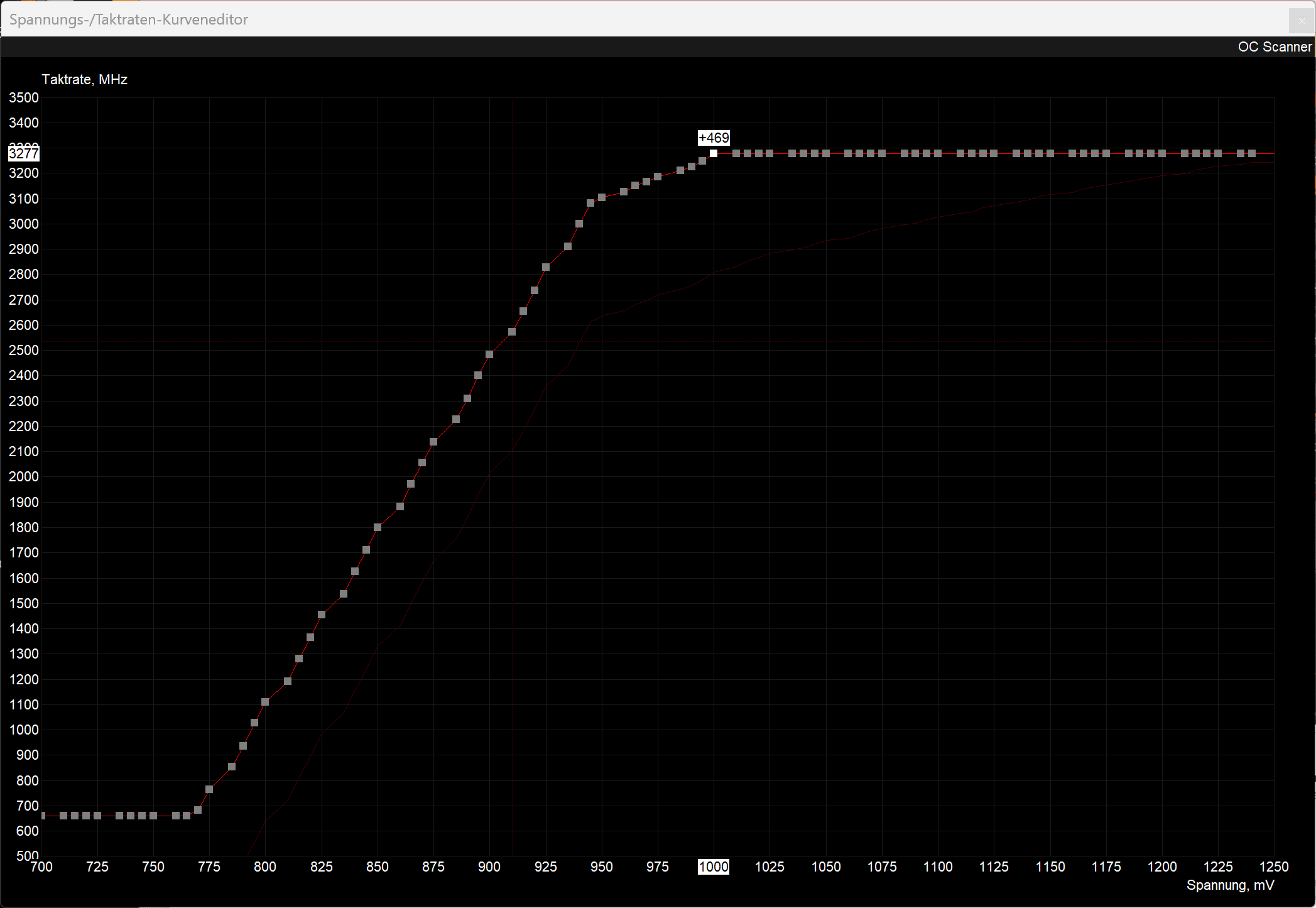The width and height of the screenshot is (1316, 908).
Task: Open the OC Scanner
Action: click(1274, 47)
